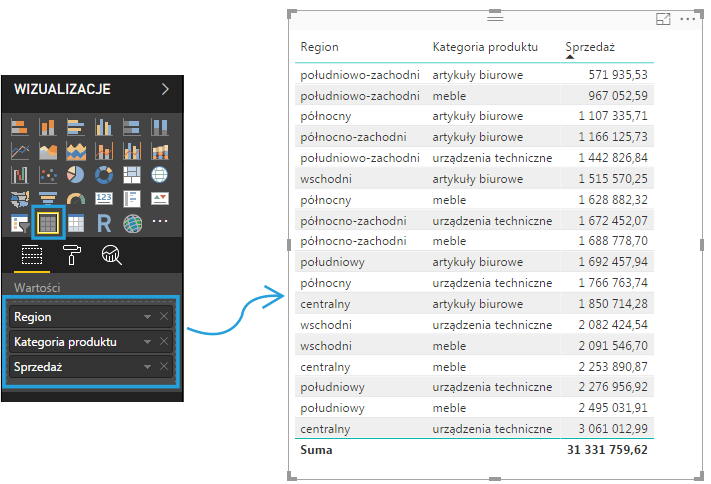Image resolution: width=711 pixels, height=484 pixels.
Task: Switch to the Analytics magnifier tab
Action: [111, 256]
